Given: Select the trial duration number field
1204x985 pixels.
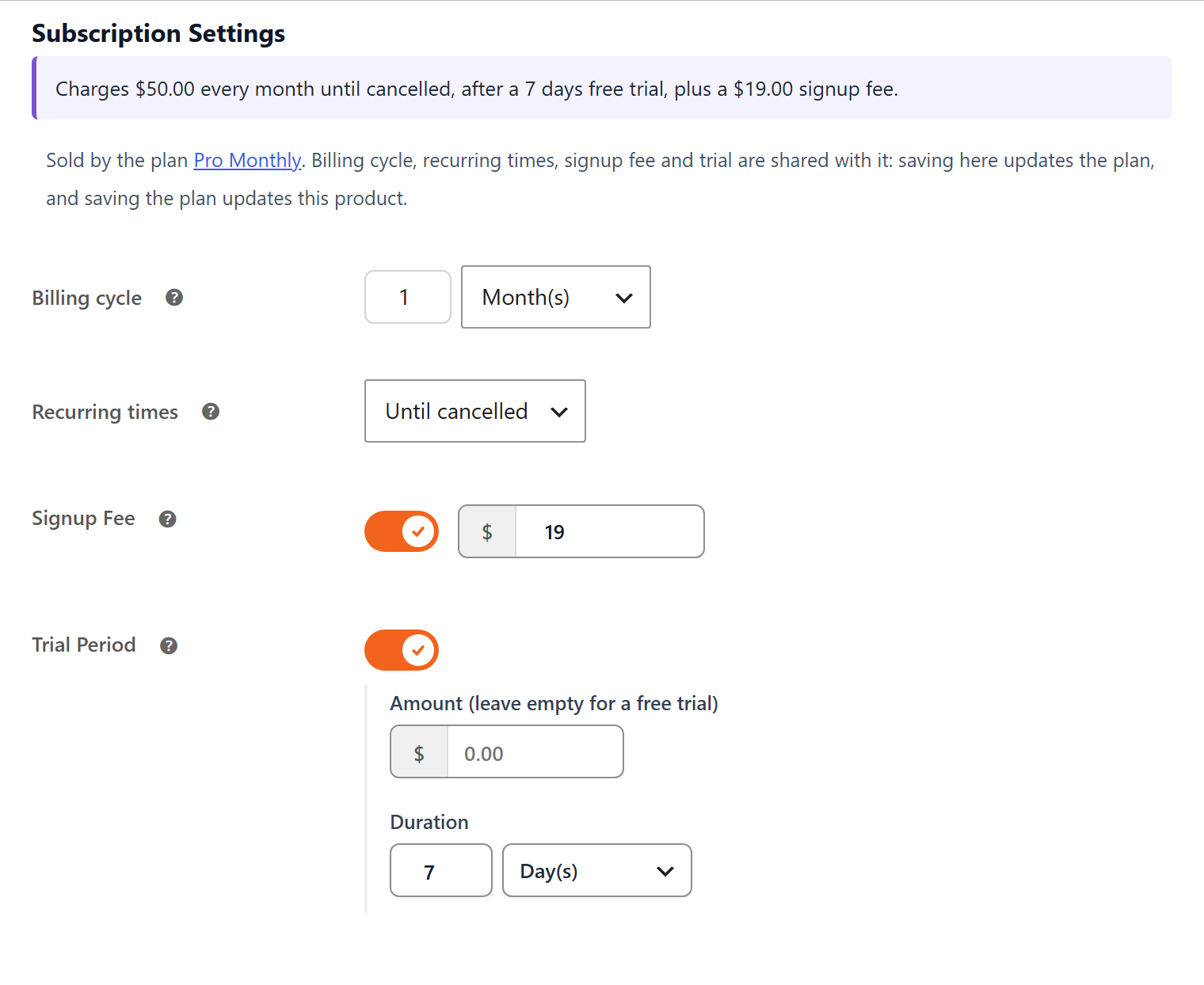Looking at the screenshot, I should pos(441,870).
